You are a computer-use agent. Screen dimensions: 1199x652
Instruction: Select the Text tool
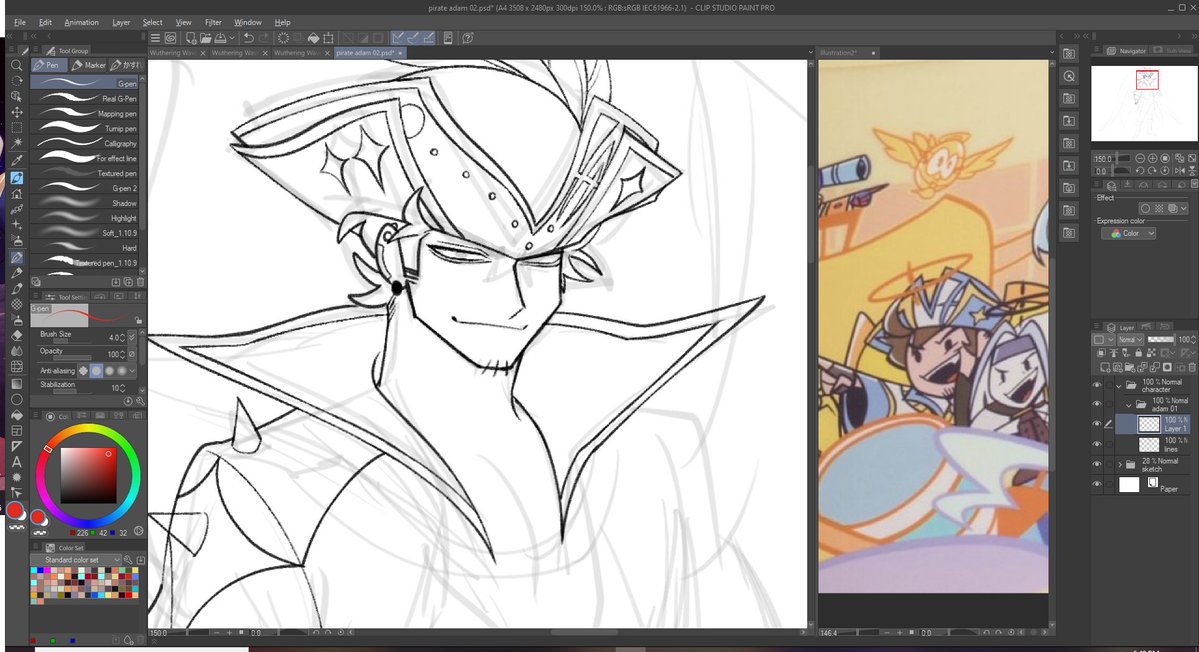coord(16,462)
